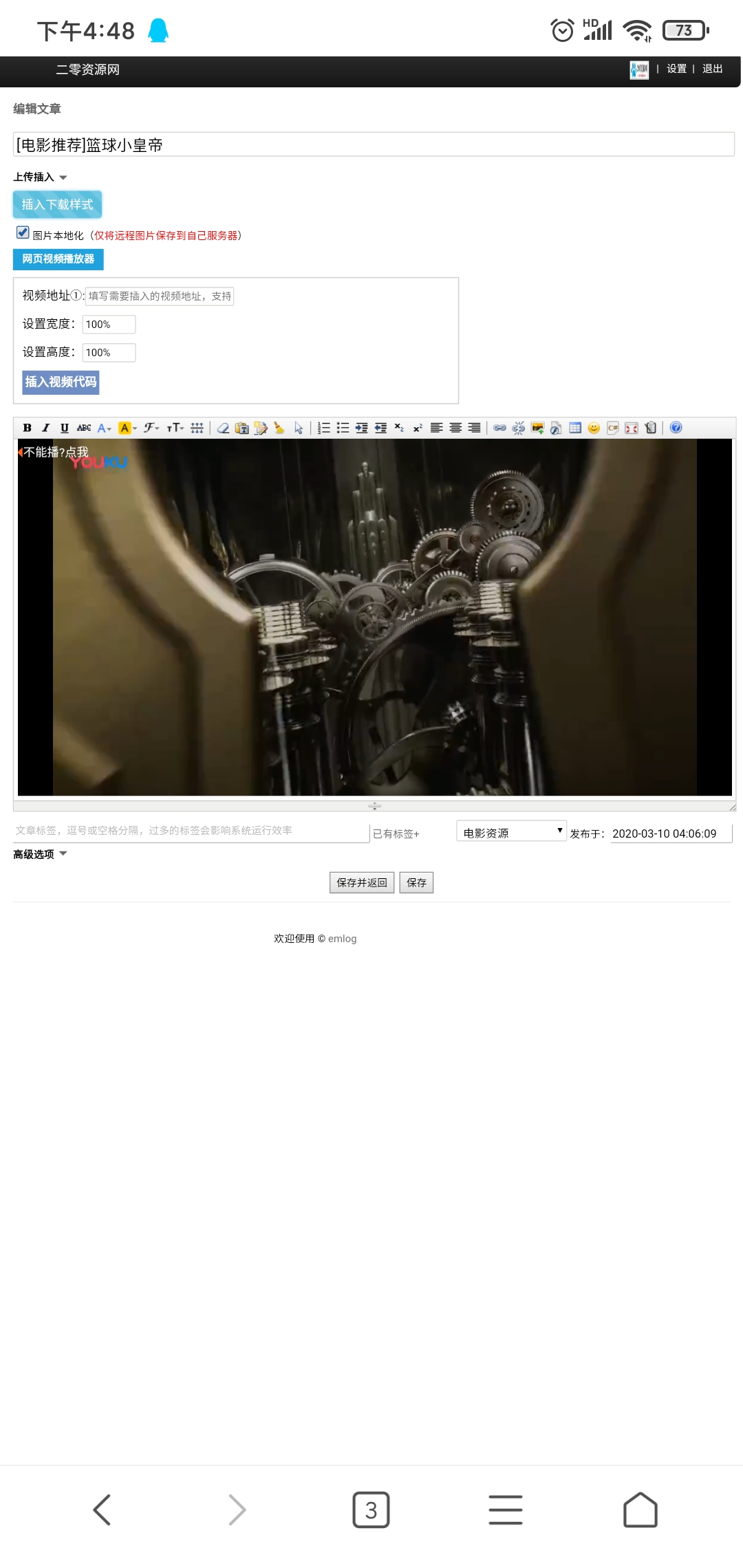This screenshot has height=1568, width=743.
Task: Apply subscript formatting
Action: pyautogui.click(x=399, y=428)
